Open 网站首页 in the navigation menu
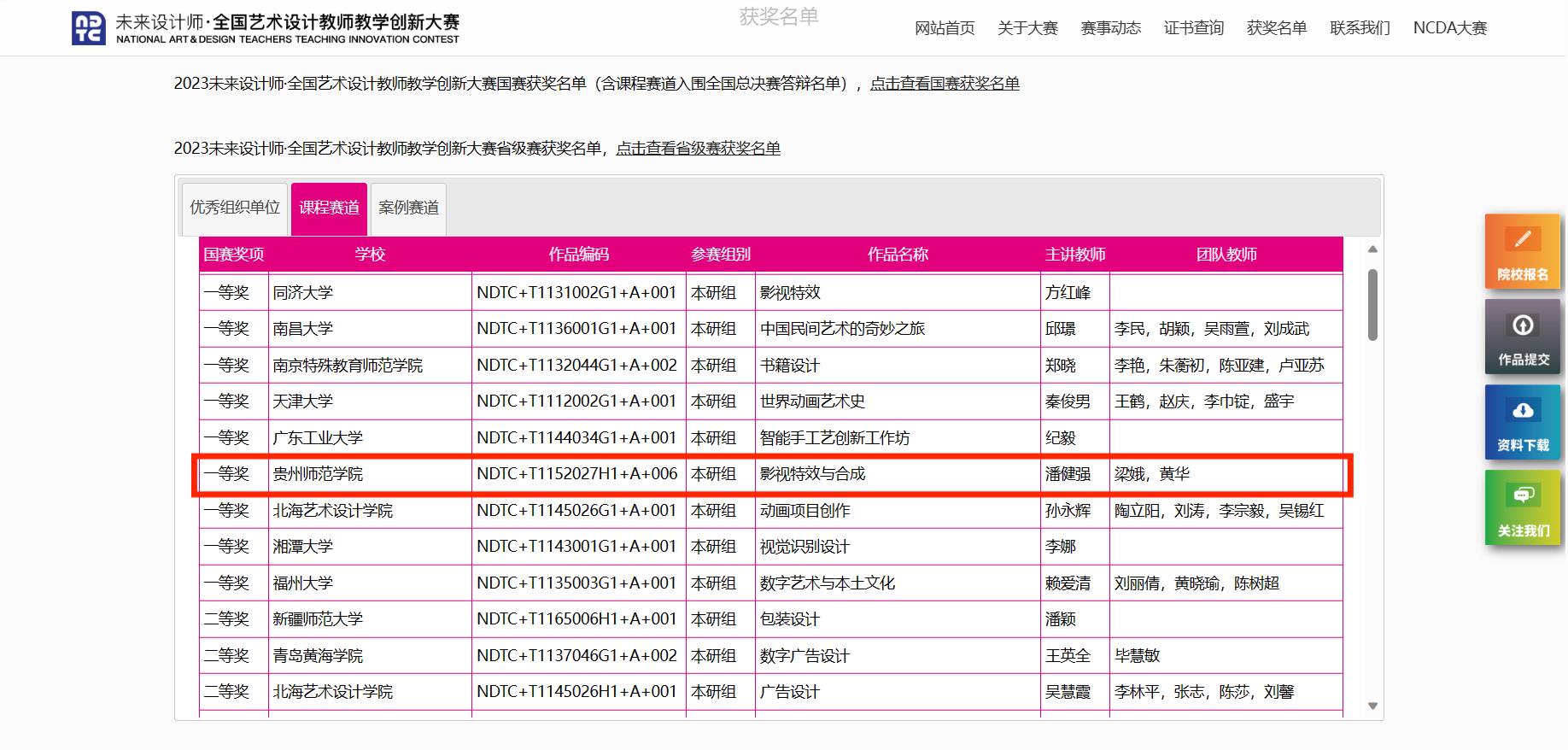 click(945, 28)
